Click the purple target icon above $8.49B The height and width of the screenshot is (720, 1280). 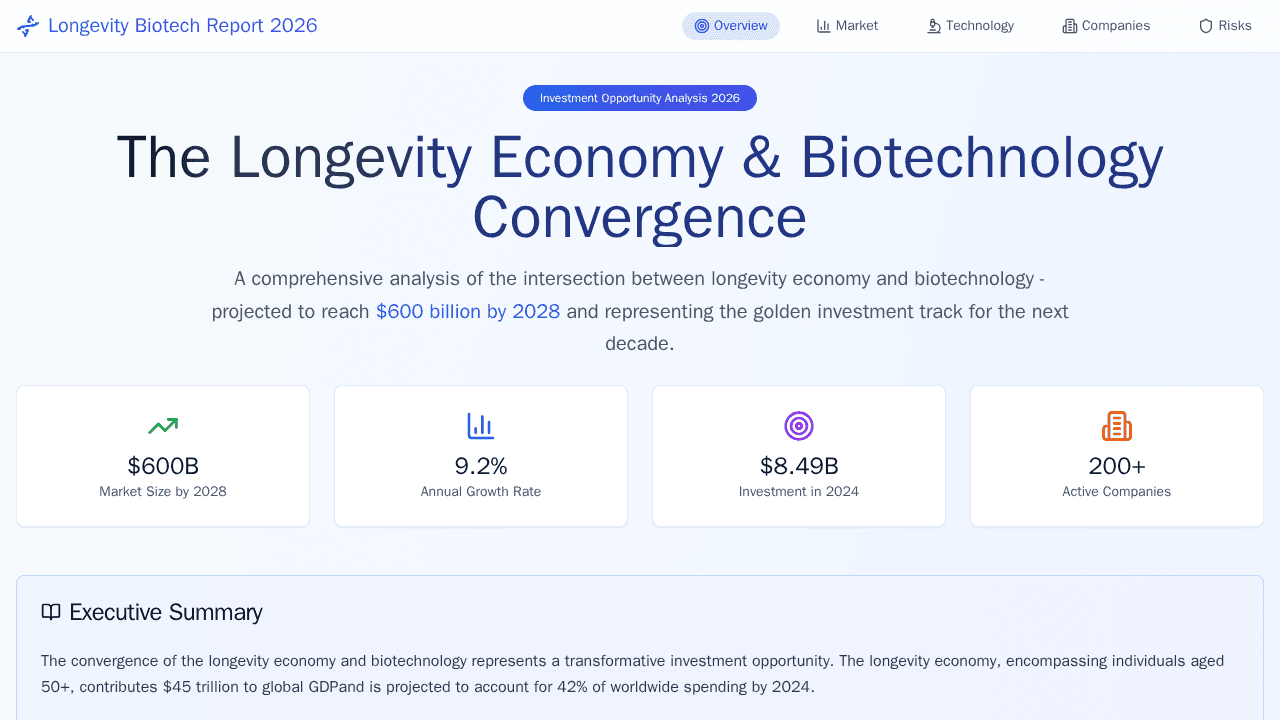[799, 426]
